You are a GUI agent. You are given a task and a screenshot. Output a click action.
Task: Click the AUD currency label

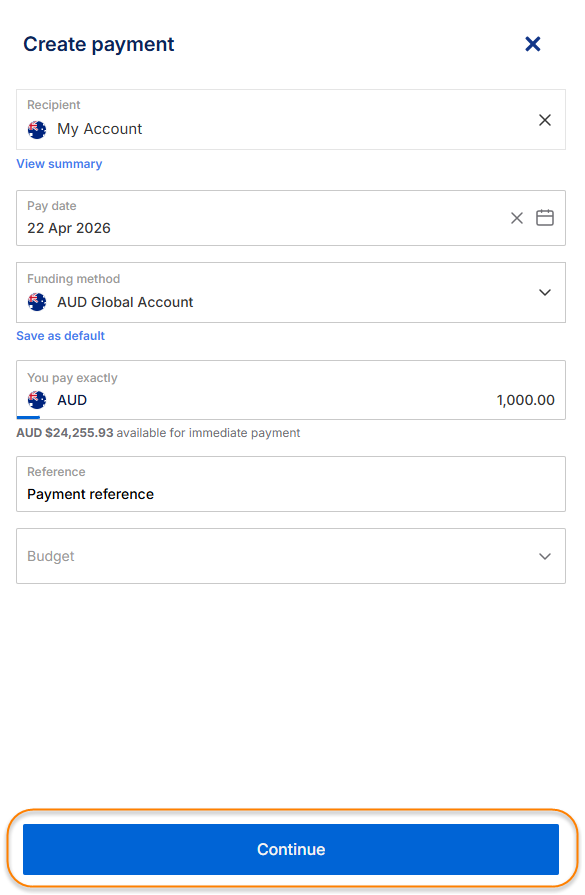72,400
